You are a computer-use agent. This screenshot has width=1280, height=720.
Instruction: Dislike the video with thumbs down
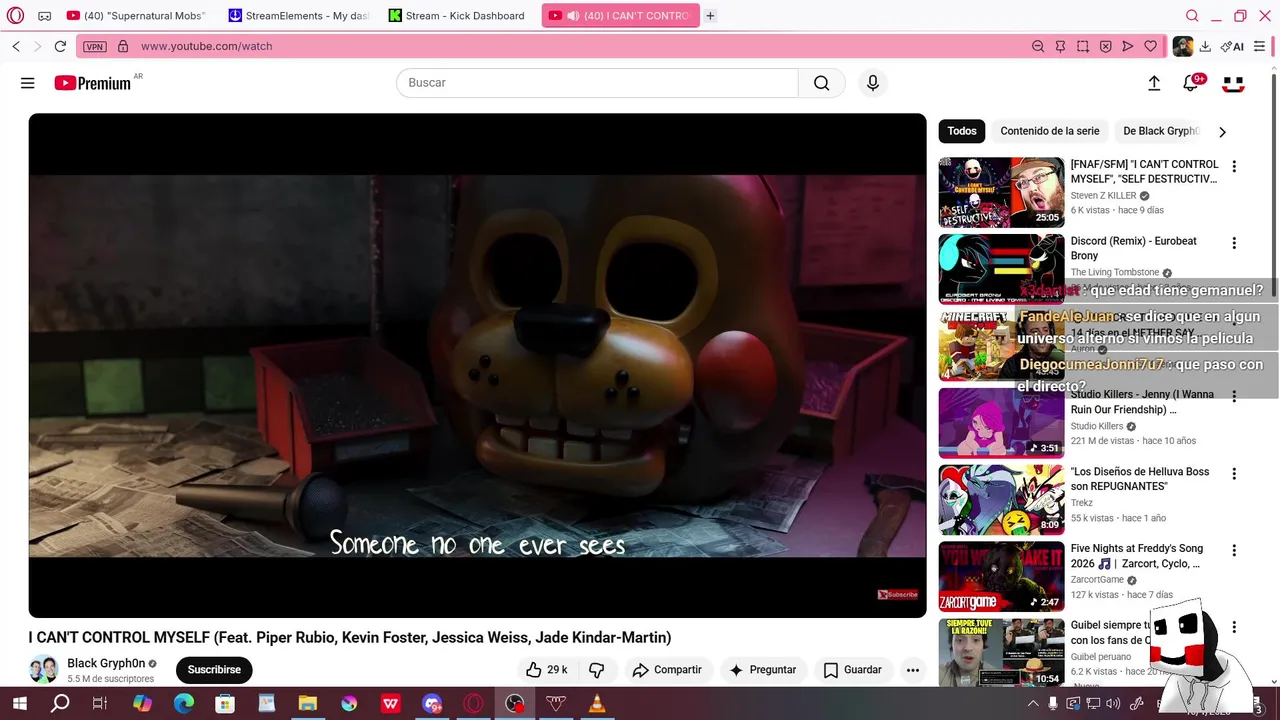point(596,670)
